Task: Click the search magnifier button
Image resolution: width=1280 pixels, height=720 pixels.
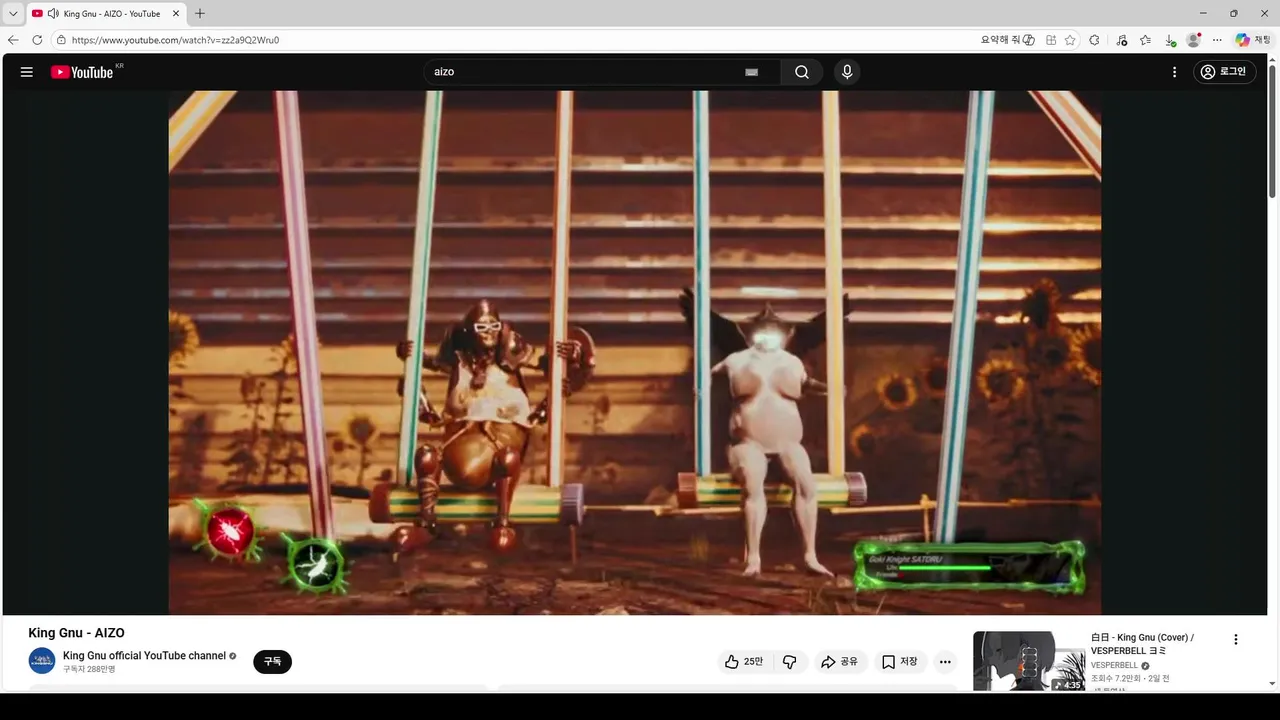Action: tap(802, 72)
